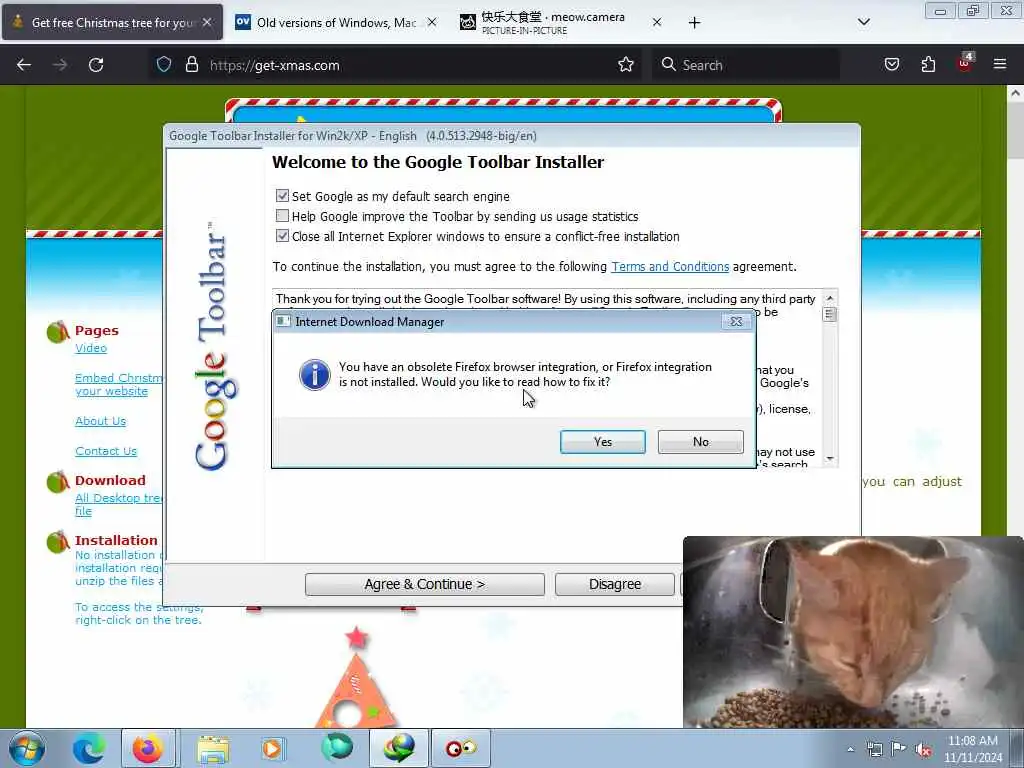
Task: Go back to the previous page
Action: [24, 65]
